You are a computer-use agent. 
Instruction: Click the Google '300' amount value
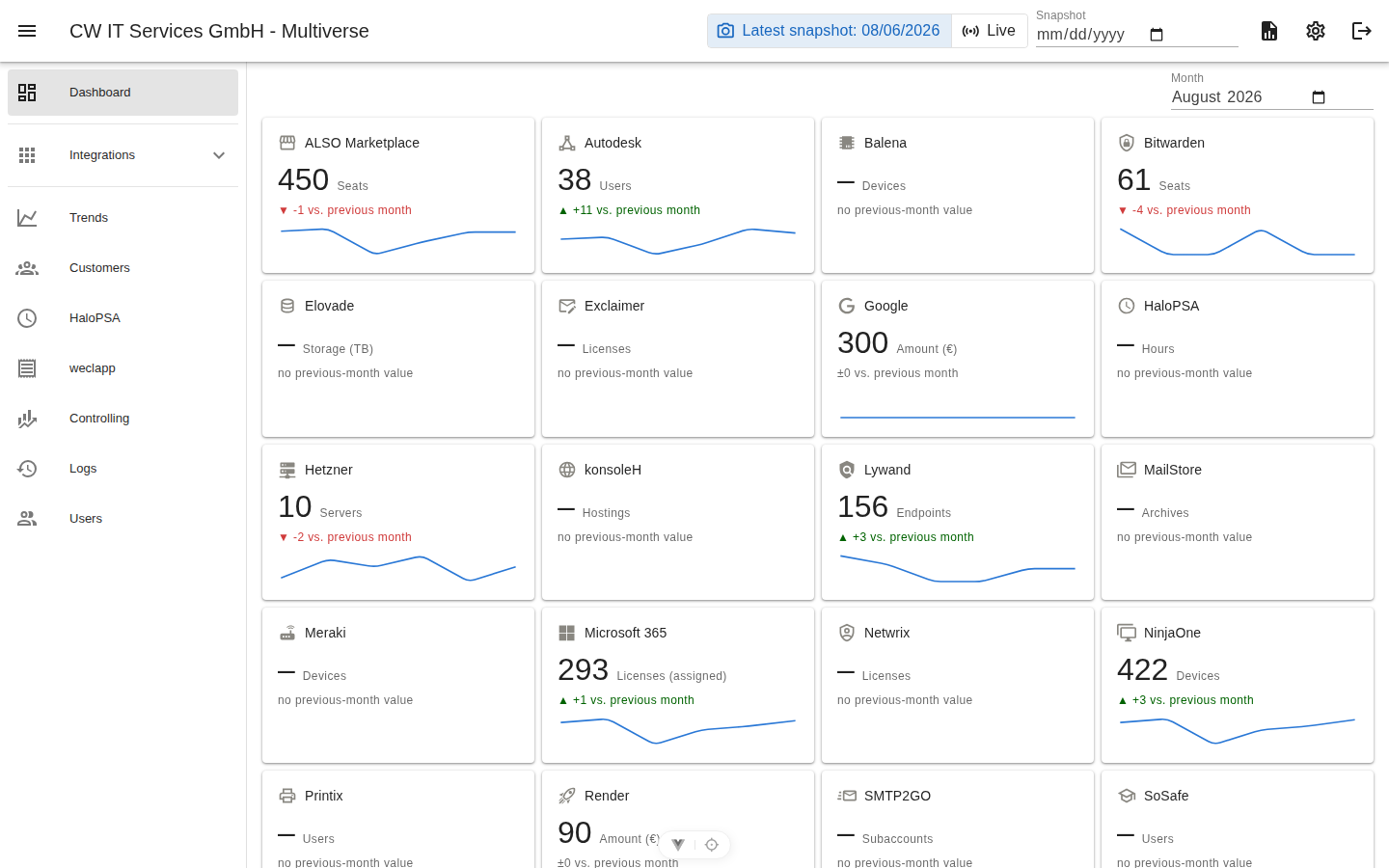(863, 343)
